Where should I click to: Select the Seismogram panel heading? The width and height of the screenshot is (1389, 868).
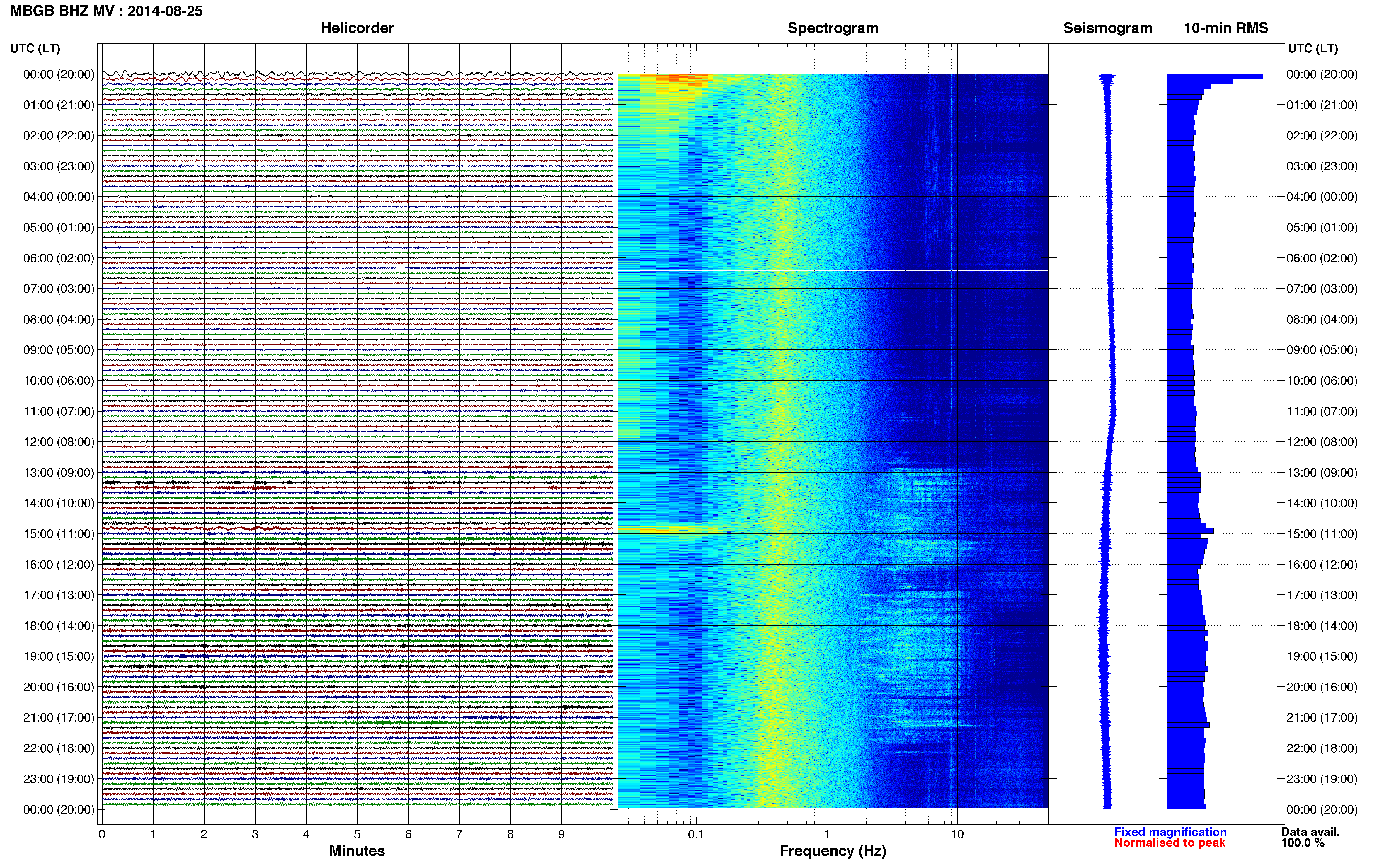tap(1108, 28)
